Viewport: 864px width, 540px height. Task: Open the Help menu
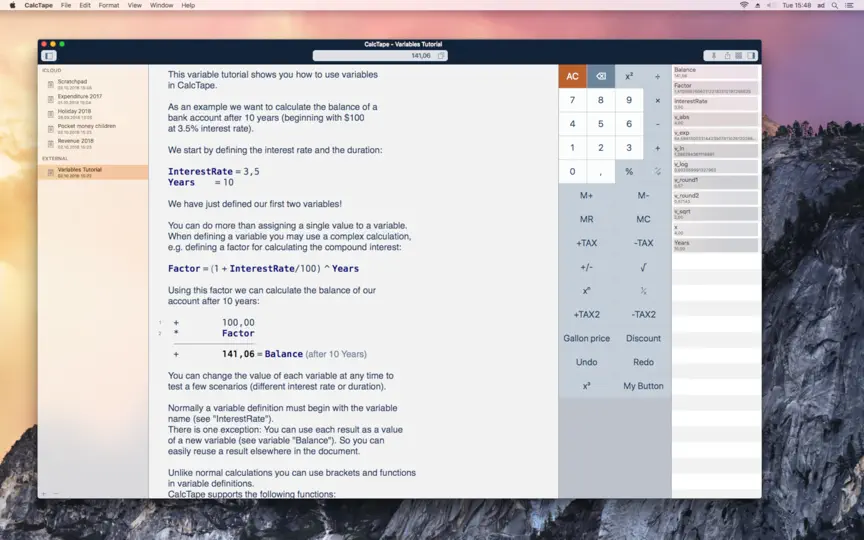188,5
